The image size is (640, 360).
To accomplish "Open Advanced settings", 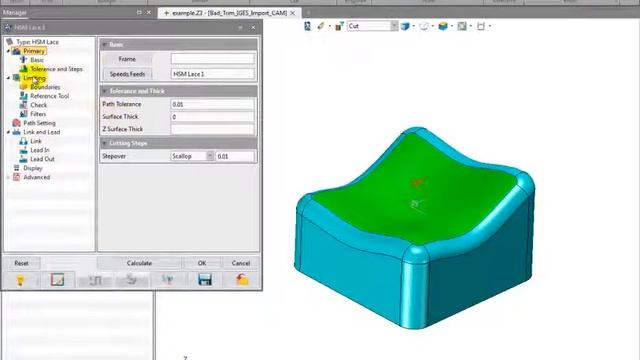I will tap(37, 177).
